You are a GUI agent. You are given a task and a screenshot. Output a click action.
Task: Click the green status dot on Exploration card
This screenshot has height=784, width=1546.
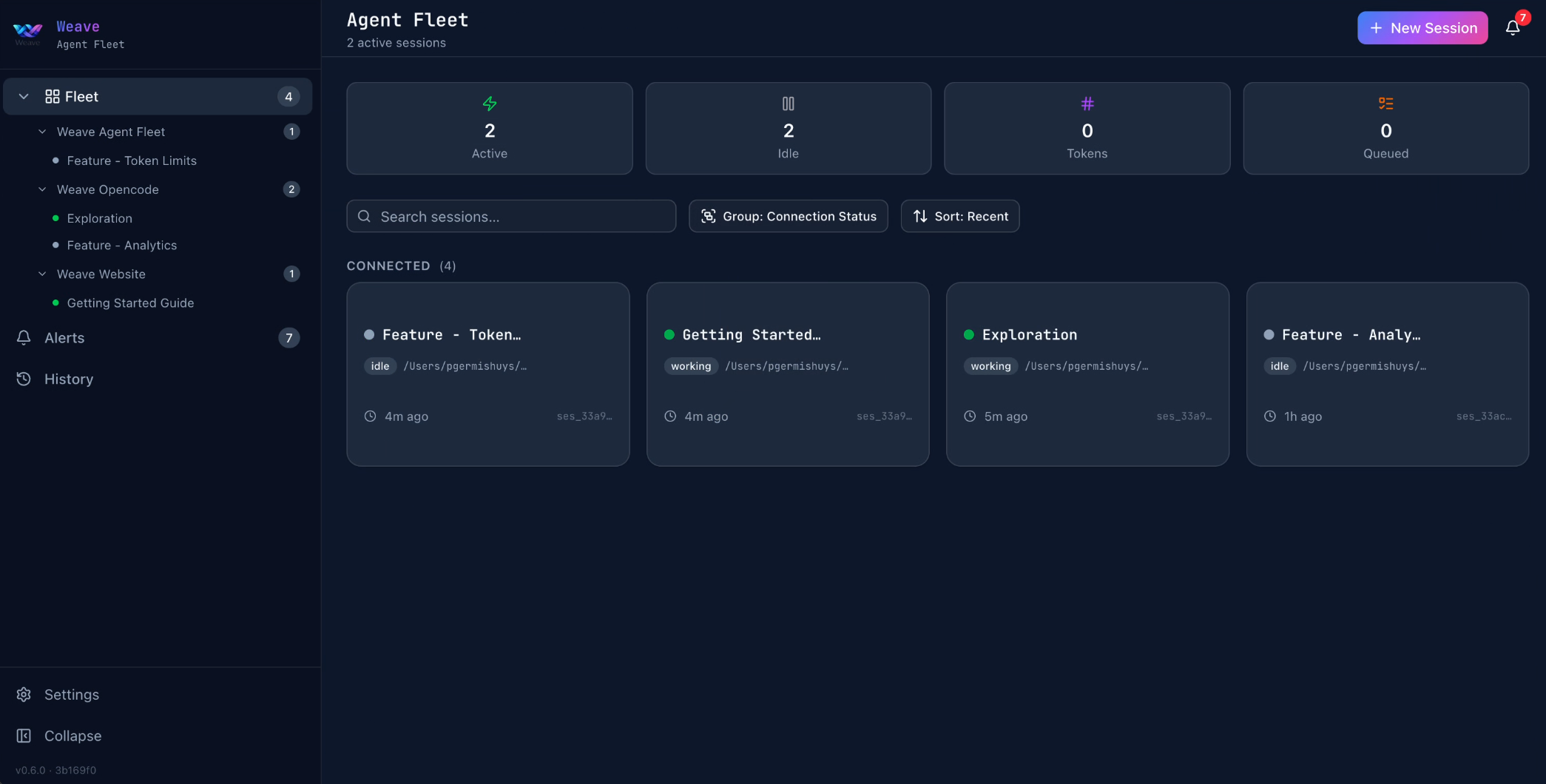tap(969, 334)
